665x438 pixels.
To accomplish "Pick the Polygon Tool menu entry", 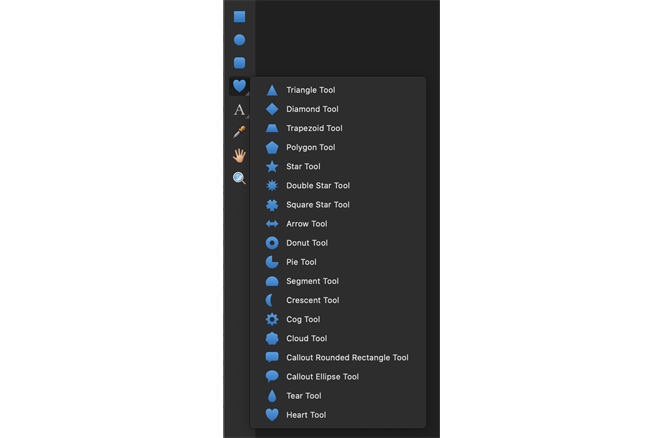I will point(311,147).
